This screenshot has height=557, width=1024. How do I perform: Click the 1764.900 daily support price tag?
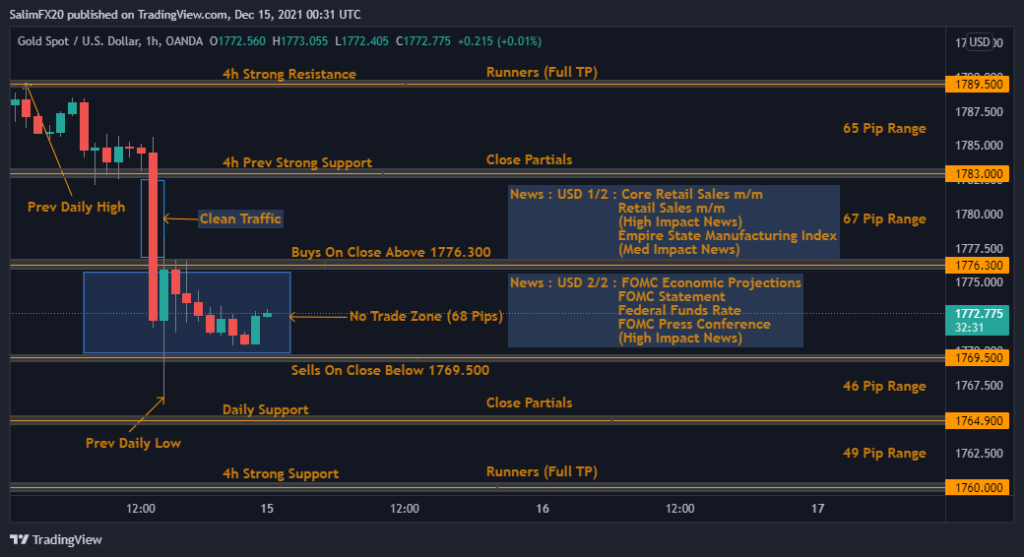pyautogui.click(x=977, y=421)
